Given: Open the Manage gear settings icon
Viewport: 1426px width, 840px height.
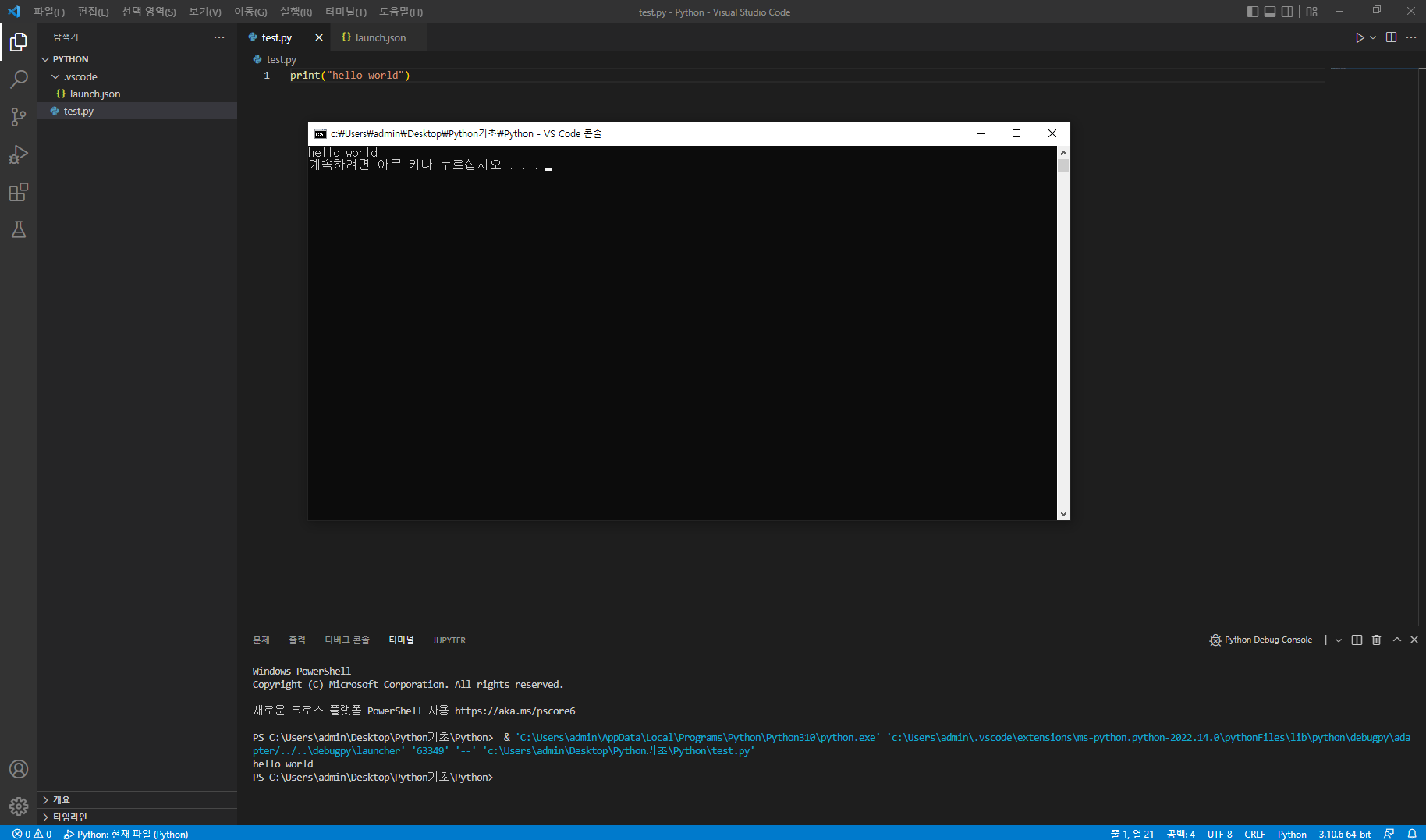Looking at the screenshot, I should coord(19,806).
